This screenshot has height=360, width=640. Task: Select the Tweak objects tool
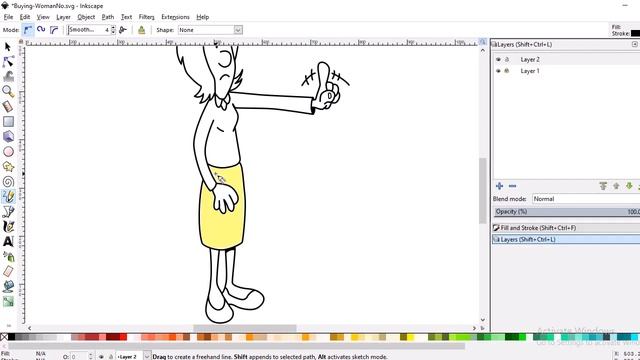[x=8, y=76]
